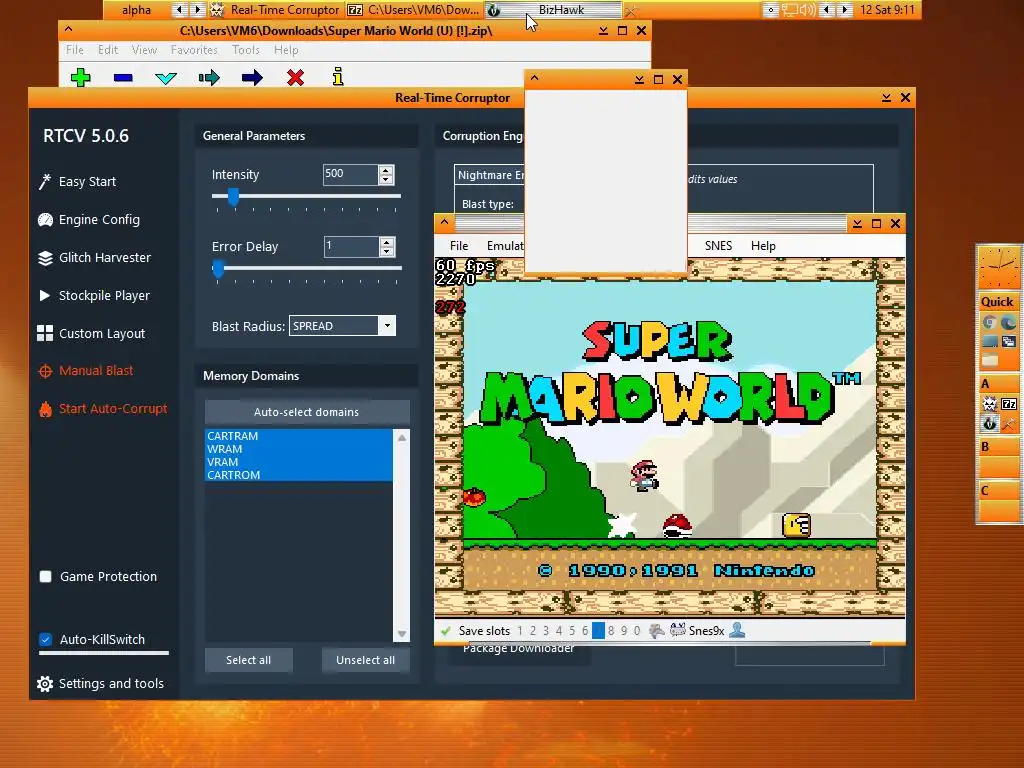1024x768 pixels.
Task: Open Help menu in 7-Zip window
Action: click(286, 50)
